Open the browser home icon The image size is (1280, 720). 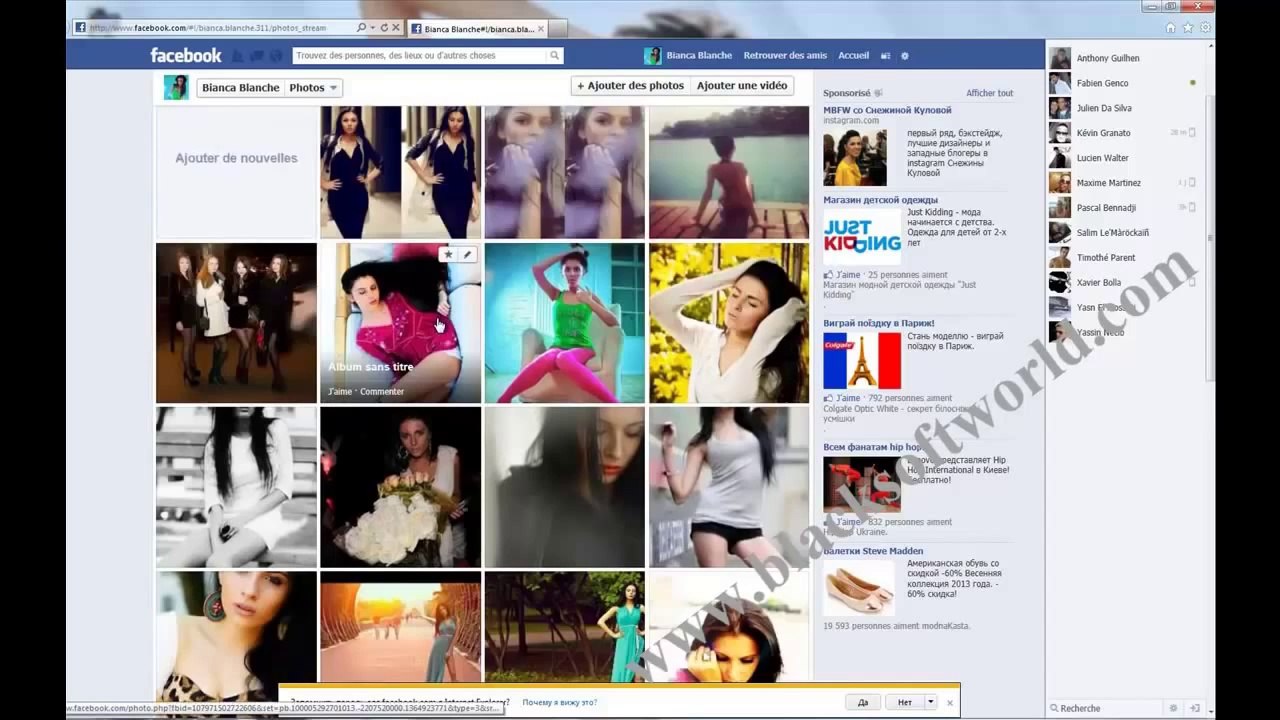[1170, 28]
